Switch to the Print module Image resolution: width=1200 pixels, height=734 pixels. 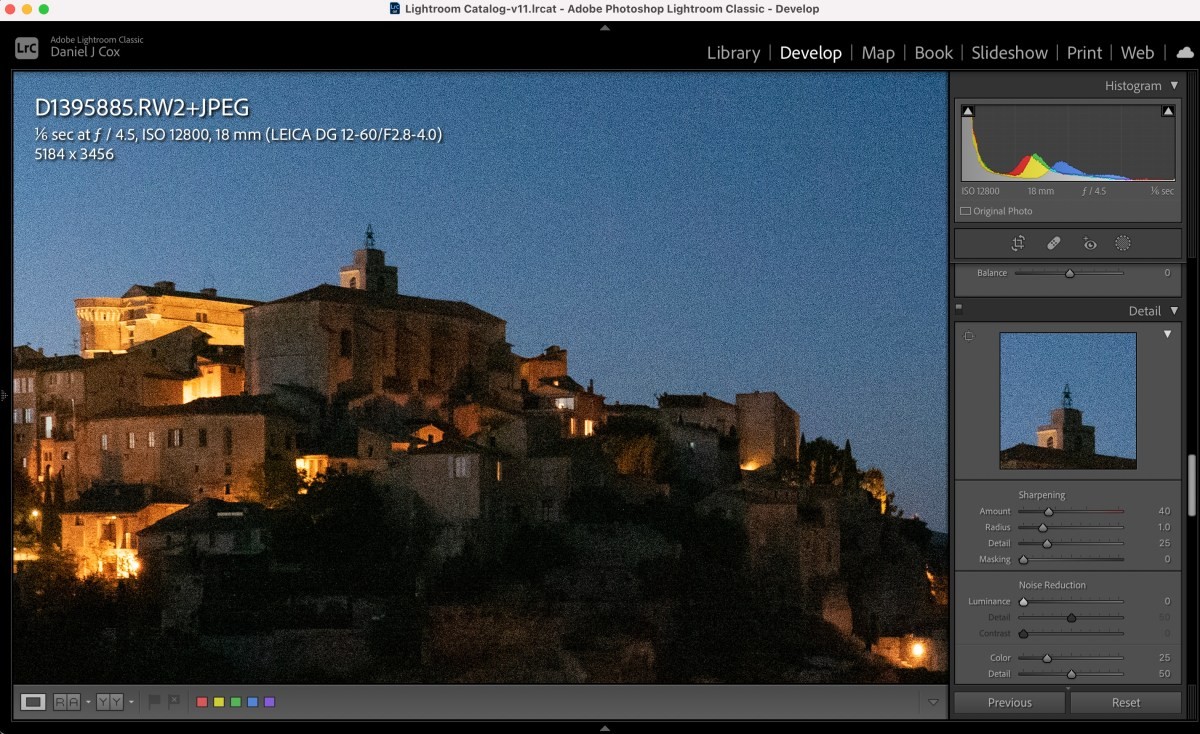[1084, 53]
